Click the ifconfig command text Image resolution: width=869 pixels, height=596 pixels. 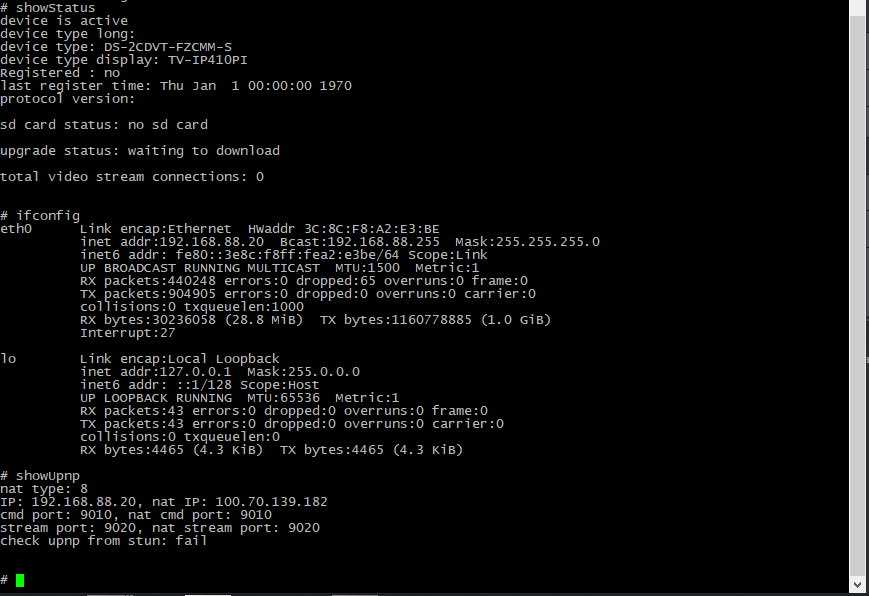tap(48, 216)
